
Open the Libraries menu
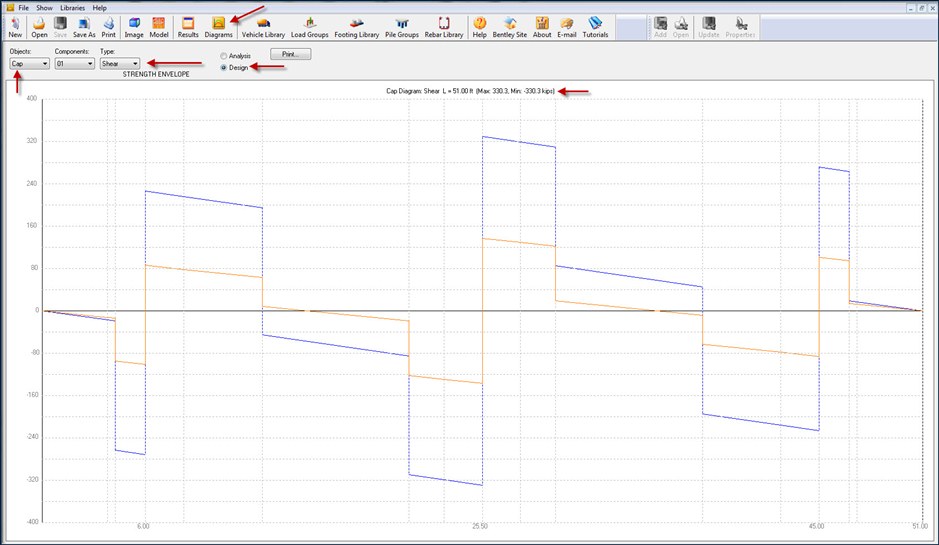click(x=72, y=8)
